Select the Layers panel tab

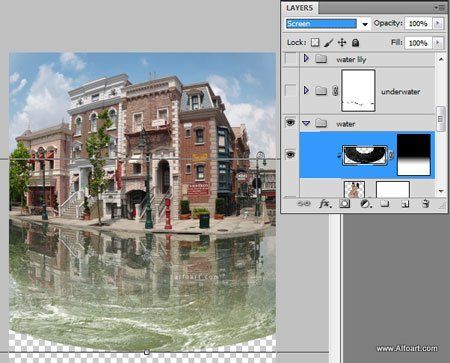pos(299,8)
